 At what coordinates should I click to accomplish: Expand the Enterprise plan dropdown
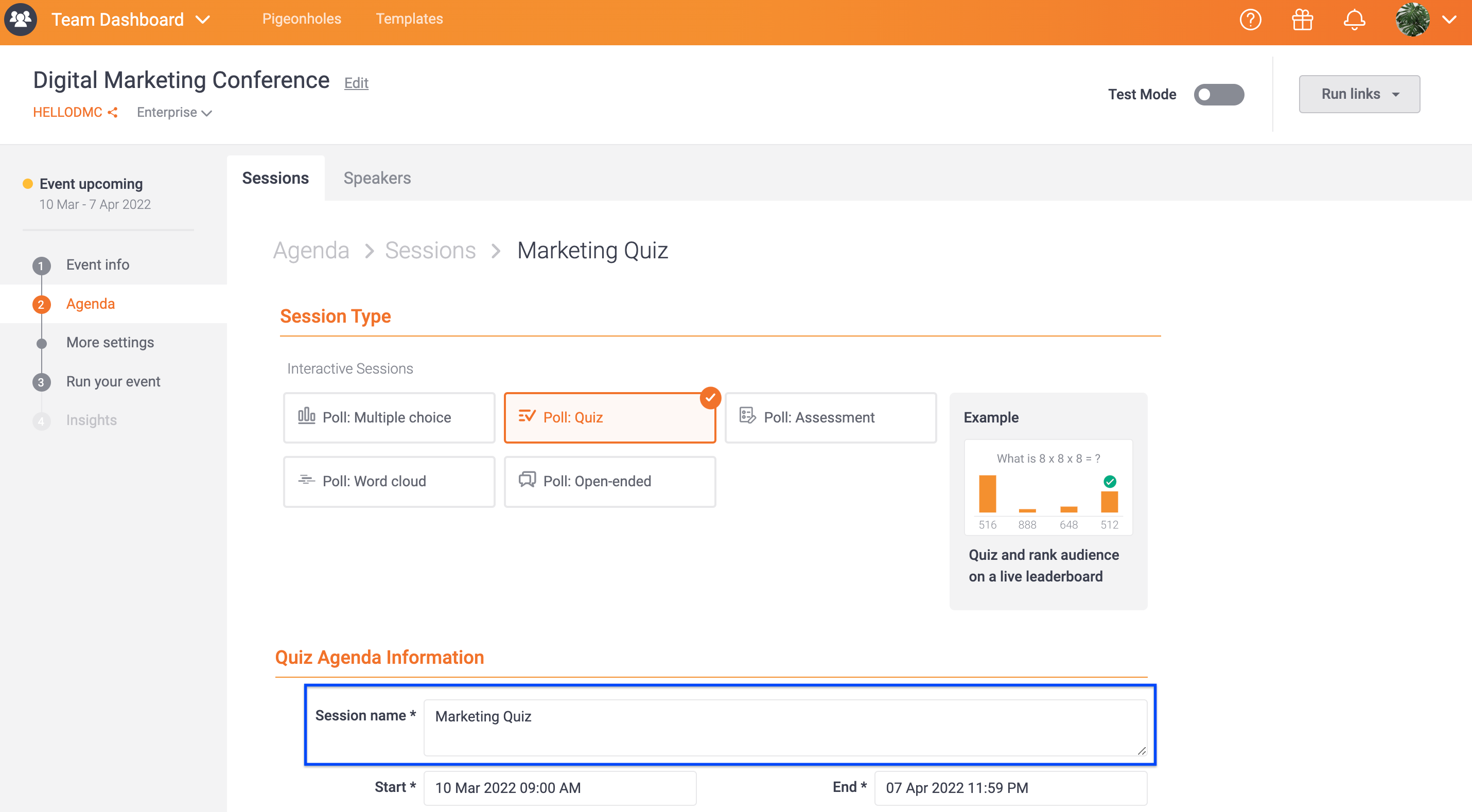pyautogui.click(x=174, y=113)
